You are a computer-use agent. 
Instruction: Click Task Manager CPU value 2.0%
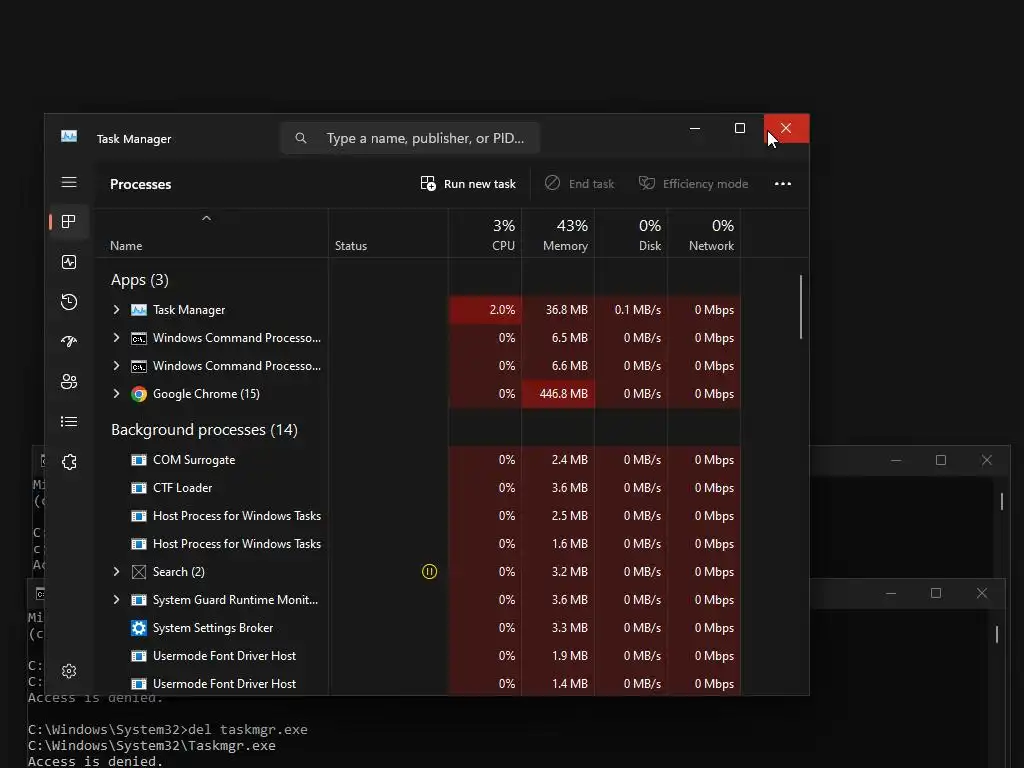point(502,310)
